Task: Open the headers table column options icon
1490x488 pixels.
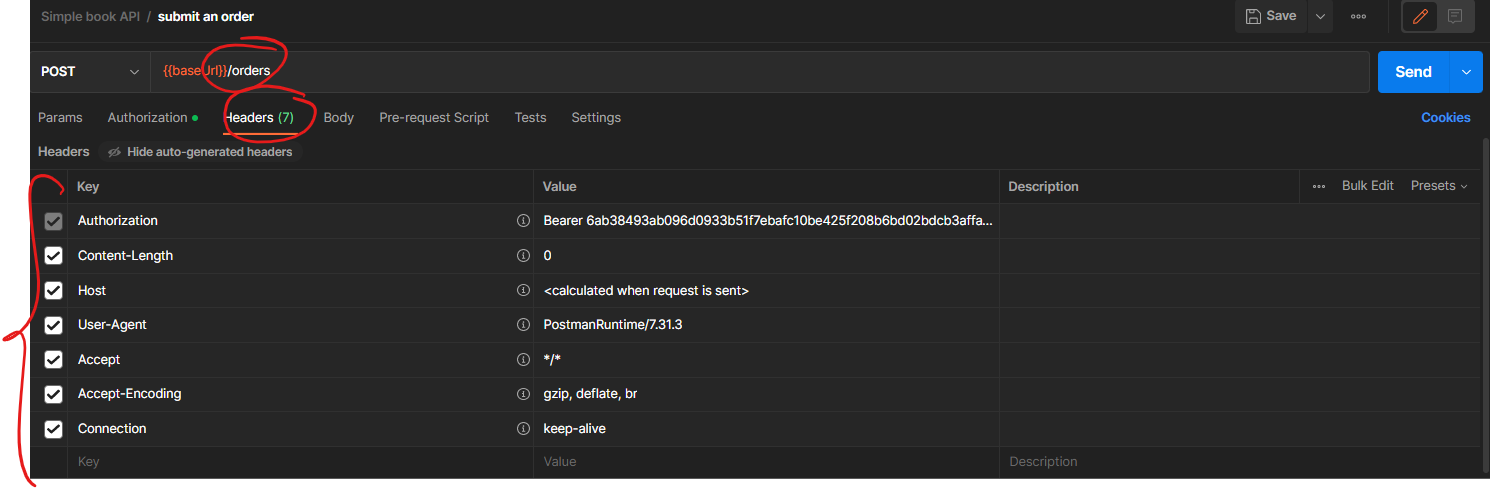Action: click(1319, 186)
